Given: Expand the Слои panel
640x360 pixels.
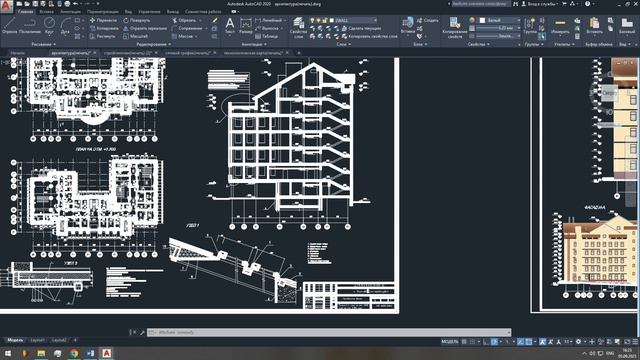Looking at the screenshot, I should (x=344, y=44).
